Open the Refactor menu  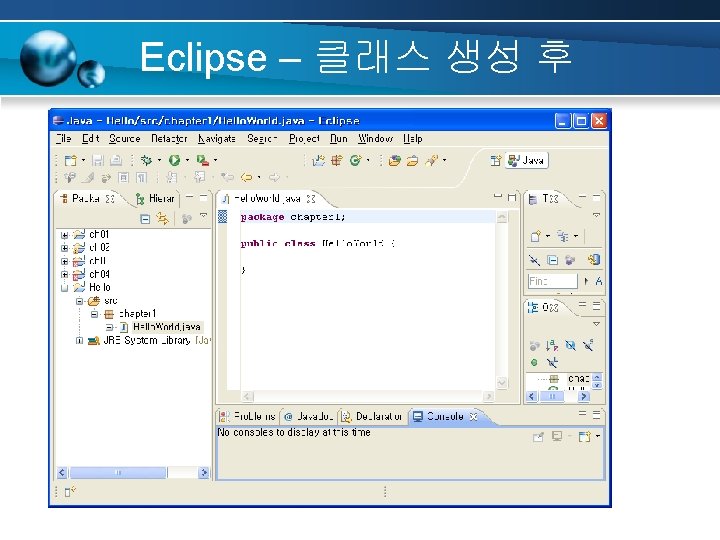point(169,138)
